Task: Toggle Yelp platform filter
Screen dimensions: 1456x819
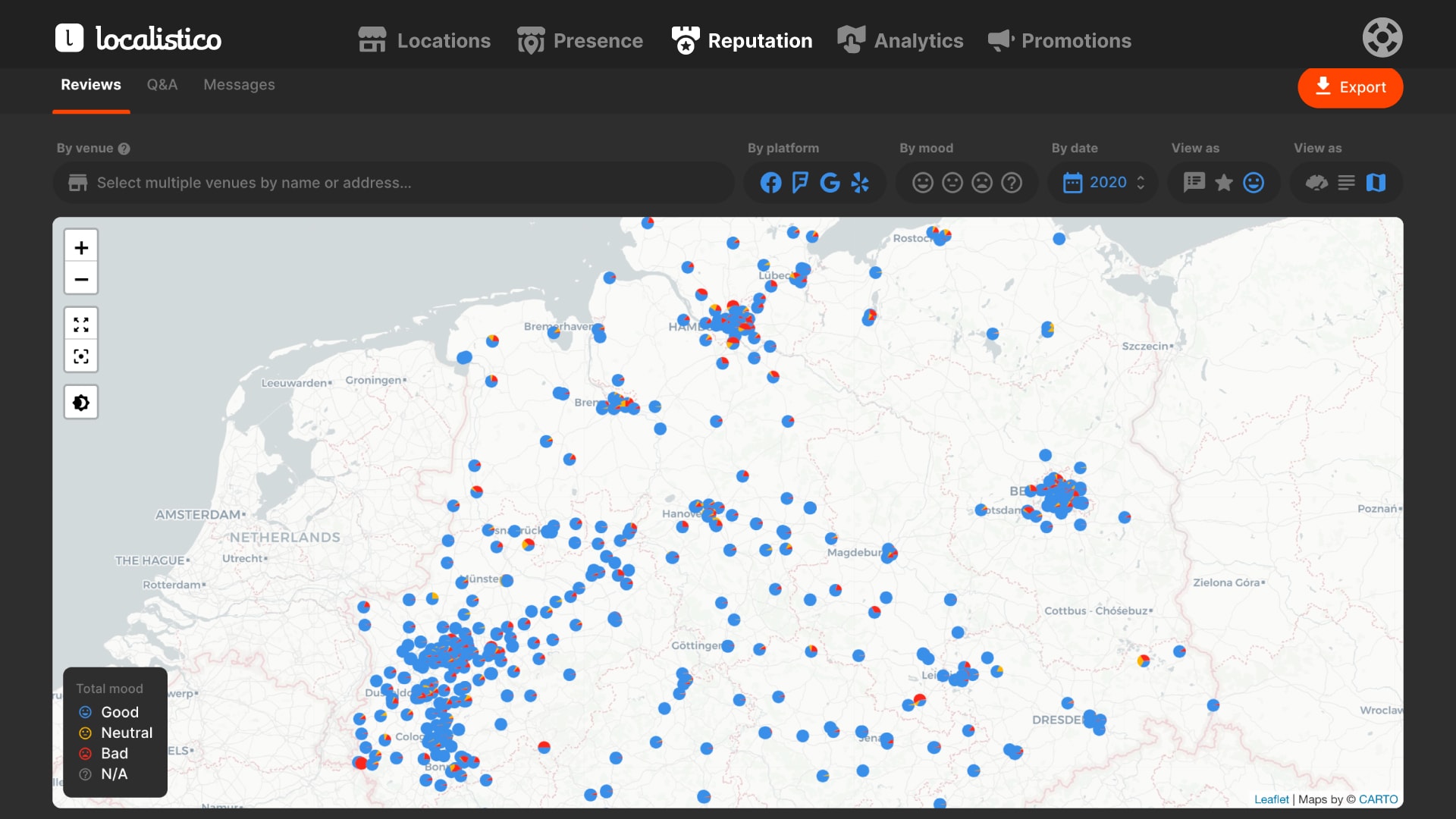Action: 860,183
